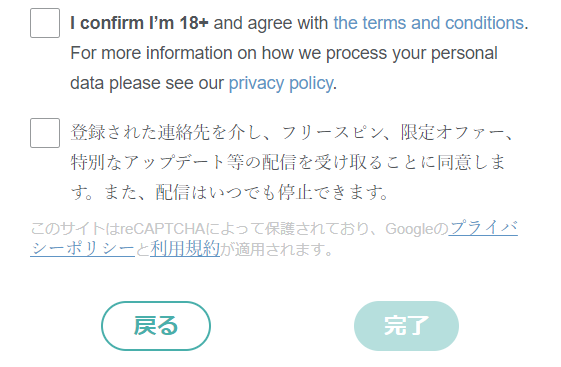This screenshot has width=561, height=367.
Task: Click the 特別なアップデート label line
Action: click(x=288, y=162)
